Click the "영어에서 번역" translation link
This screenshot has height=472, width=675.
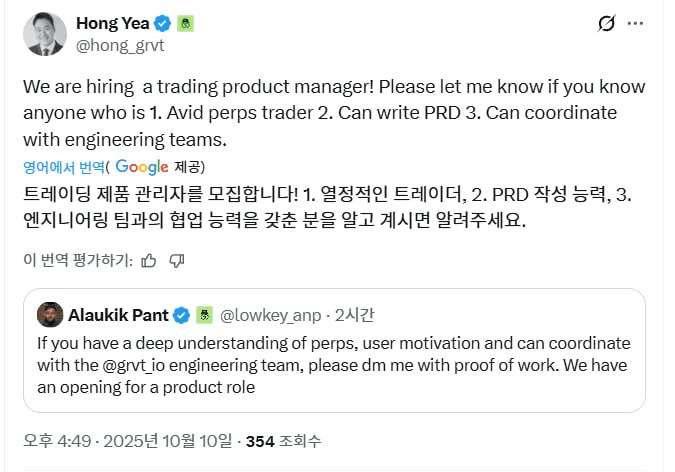(x=65, y=167)
